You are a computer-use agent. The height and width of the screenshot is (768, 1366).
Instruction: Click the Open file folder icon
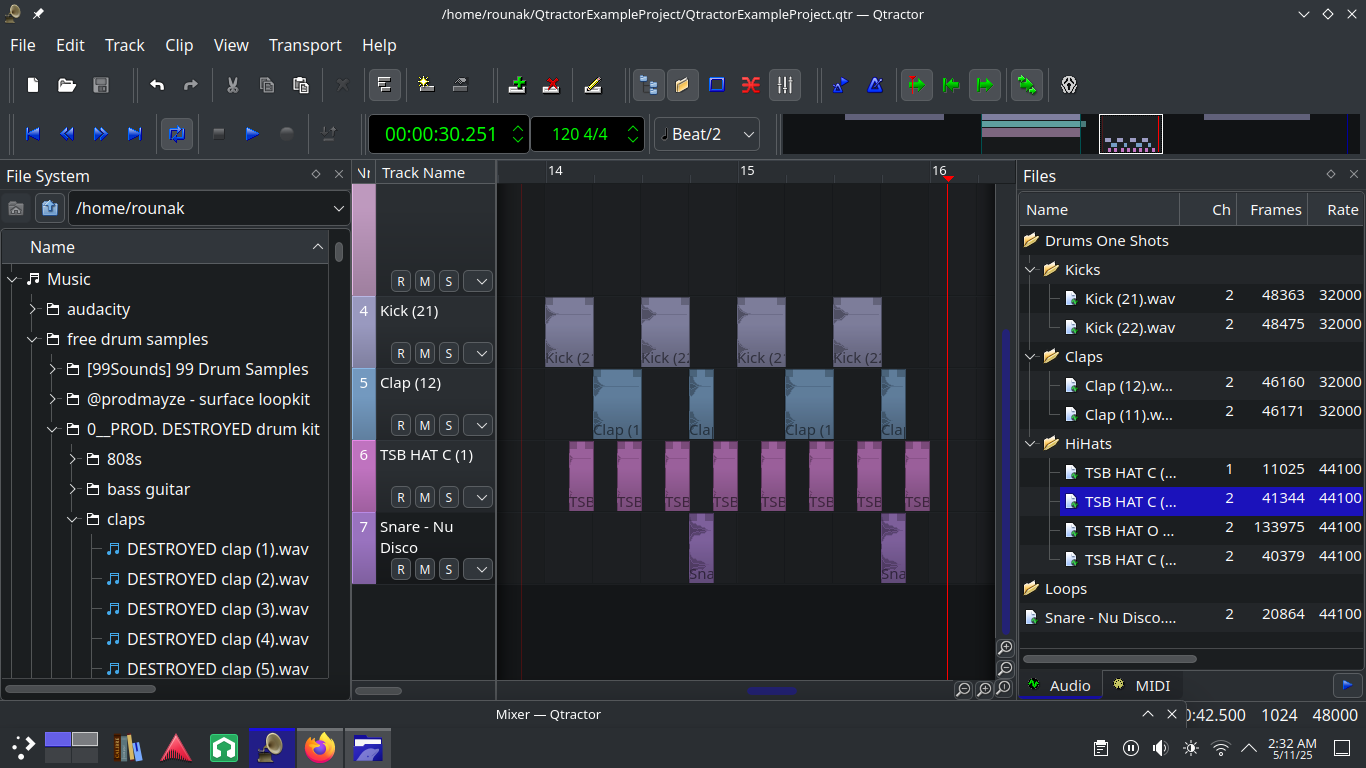click(67, 85)
